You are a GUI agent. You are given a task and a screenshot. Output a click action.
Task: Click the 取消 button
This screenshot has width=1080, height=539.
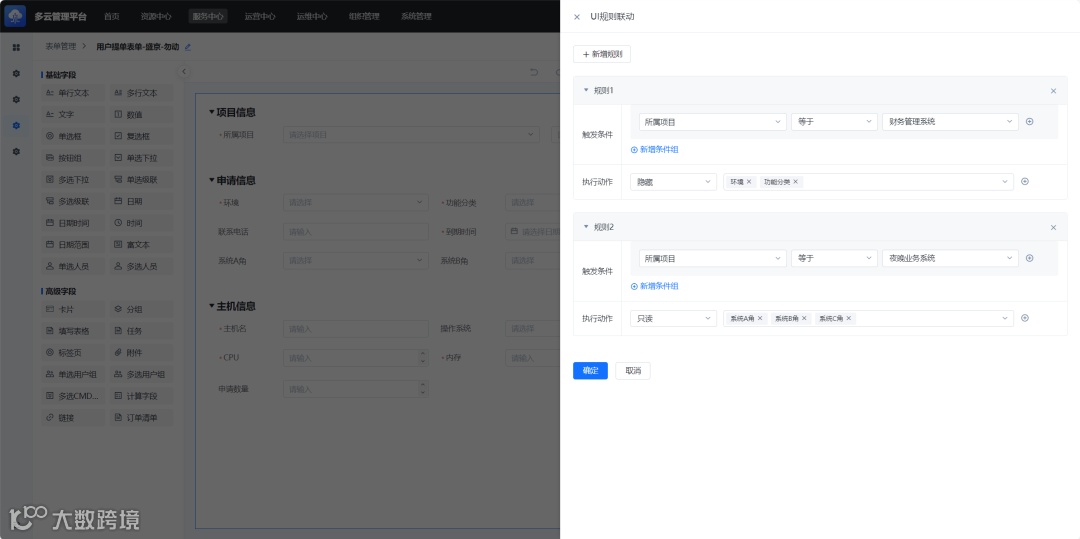coord(632,370)
